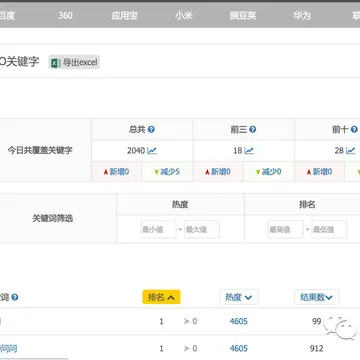
Task: Click the help icon beside keyword column header
Action: tap(15, 297)
